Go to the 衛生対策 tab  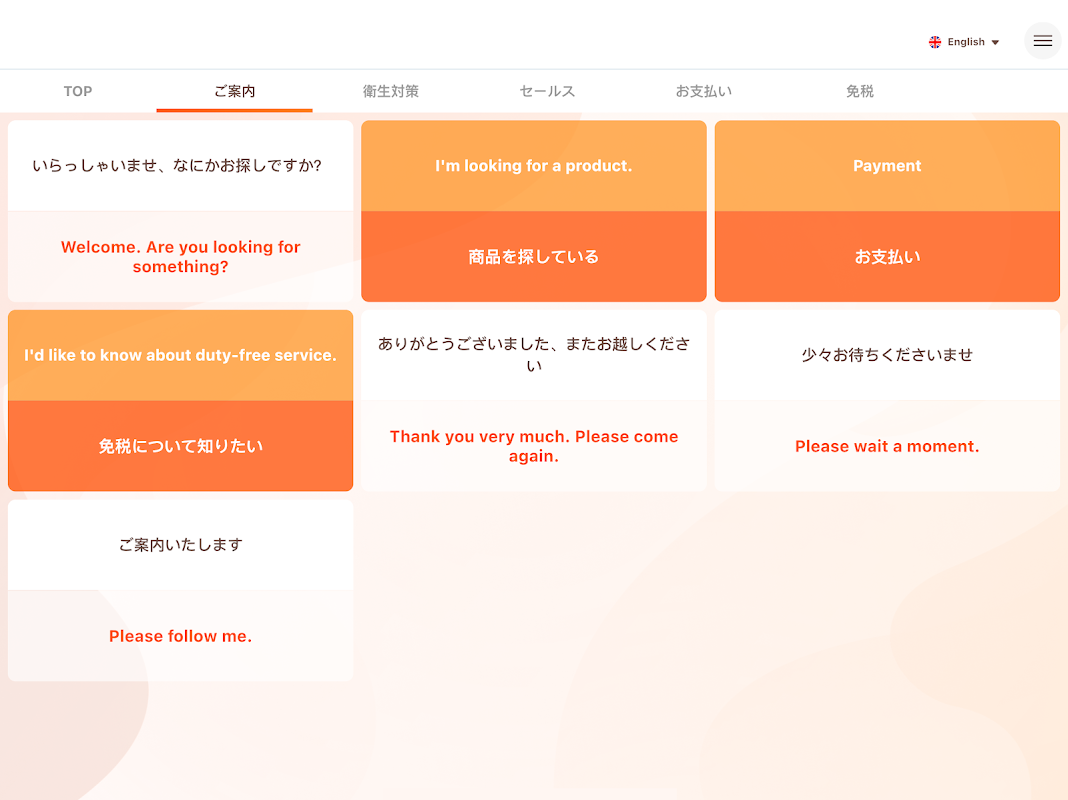(390, 91)
